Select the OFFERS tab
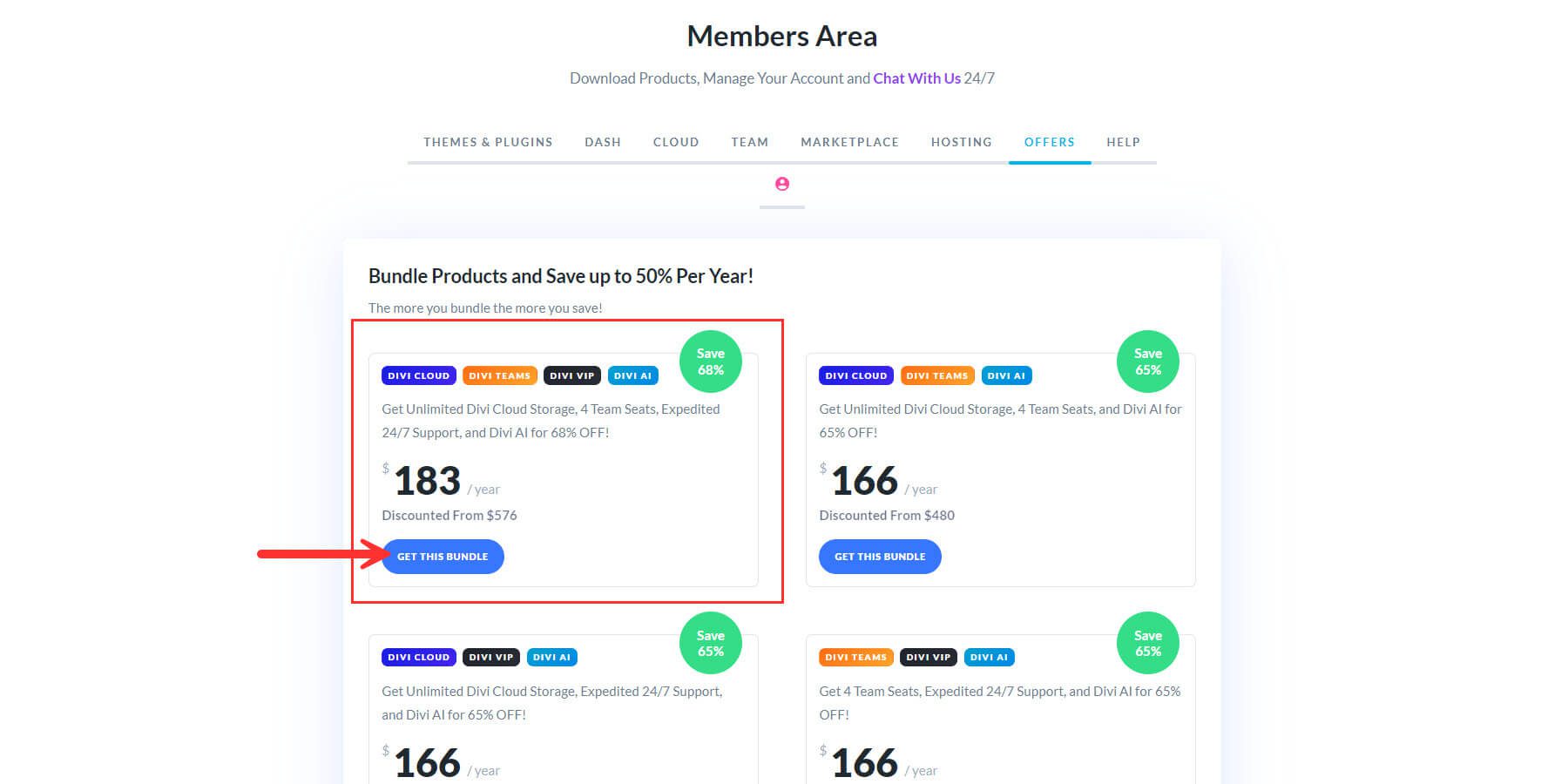Viewport: 1568px width, 784px height. tap(1049, 141)
